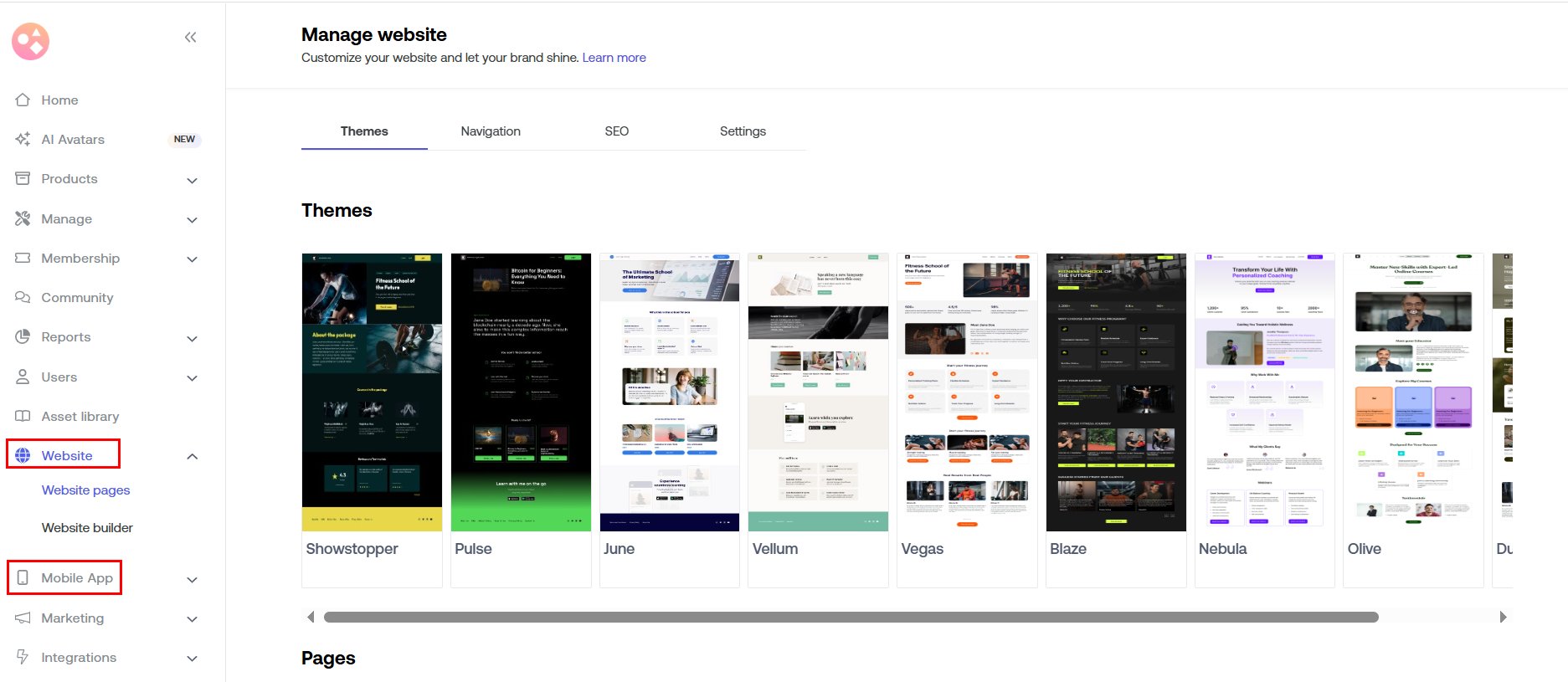
Task: Click the themes horizontal scrollbar right arrow
Action: [x=1503, y=617]
